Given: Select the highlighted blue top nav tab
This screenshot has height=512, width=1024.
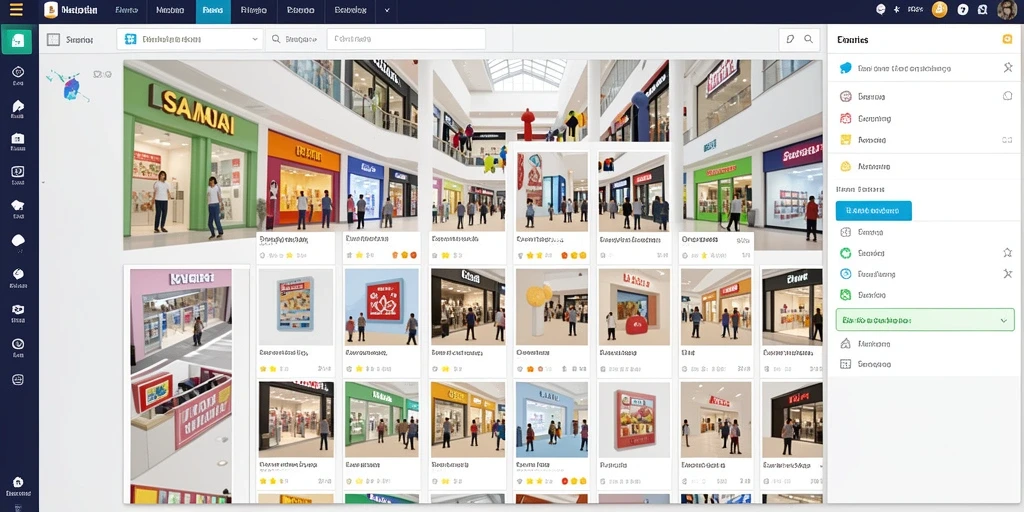Looking at the screenshot, I should click(213, 10).
